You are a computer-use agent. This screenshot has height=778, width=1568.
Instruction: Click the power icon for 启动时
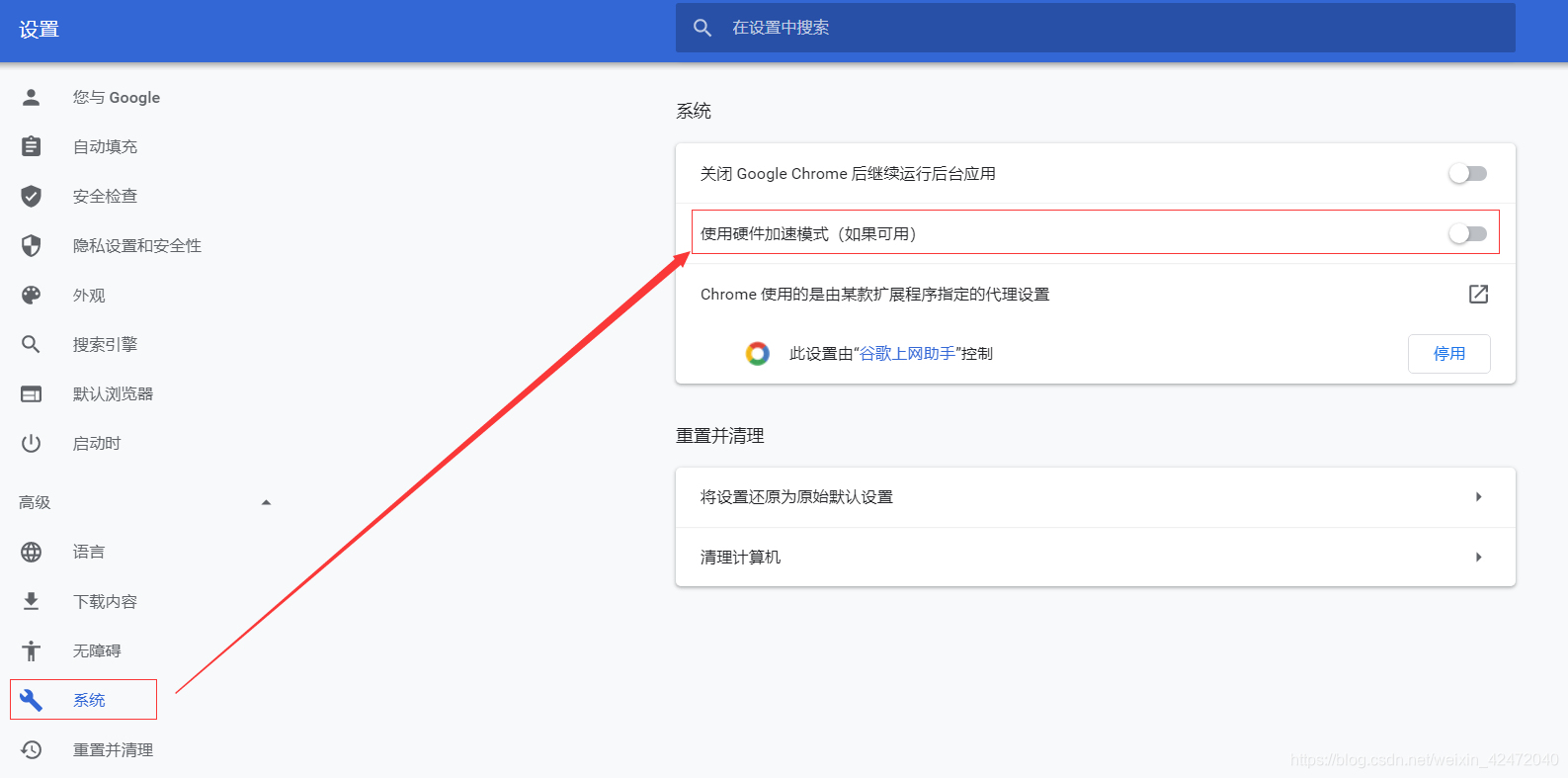(32, 443)
